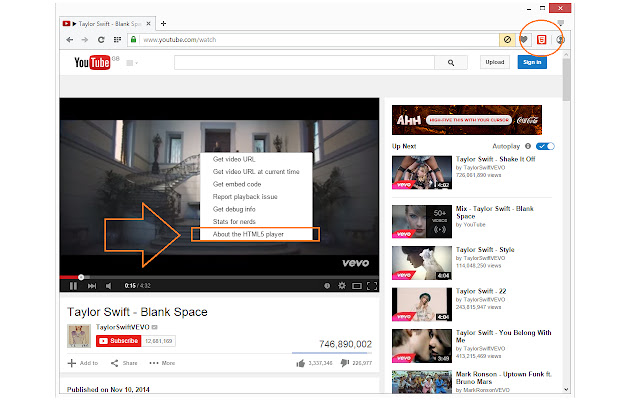Open You Belong With Me thumbnail
Screen dimensions: 640x400
(x=422, y=346)
